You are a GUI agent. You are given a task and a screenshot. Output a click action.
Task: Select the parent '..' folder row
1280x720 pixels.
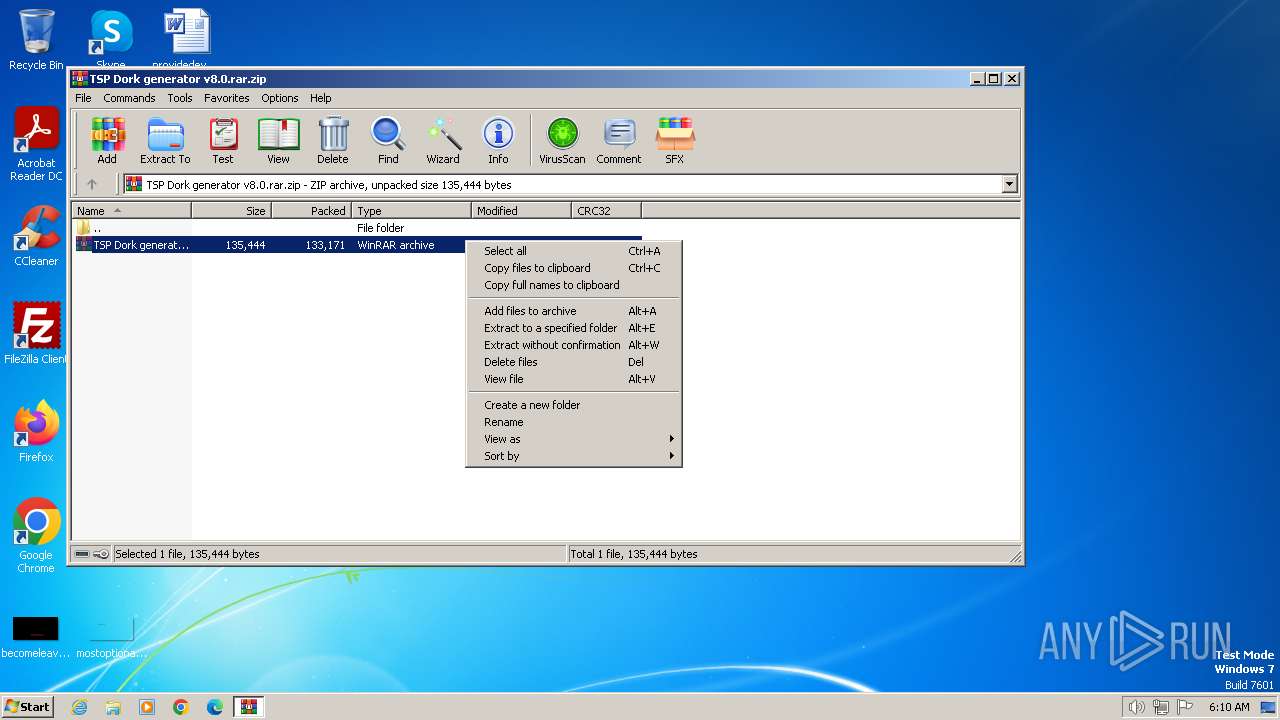(x=357, y=228)
